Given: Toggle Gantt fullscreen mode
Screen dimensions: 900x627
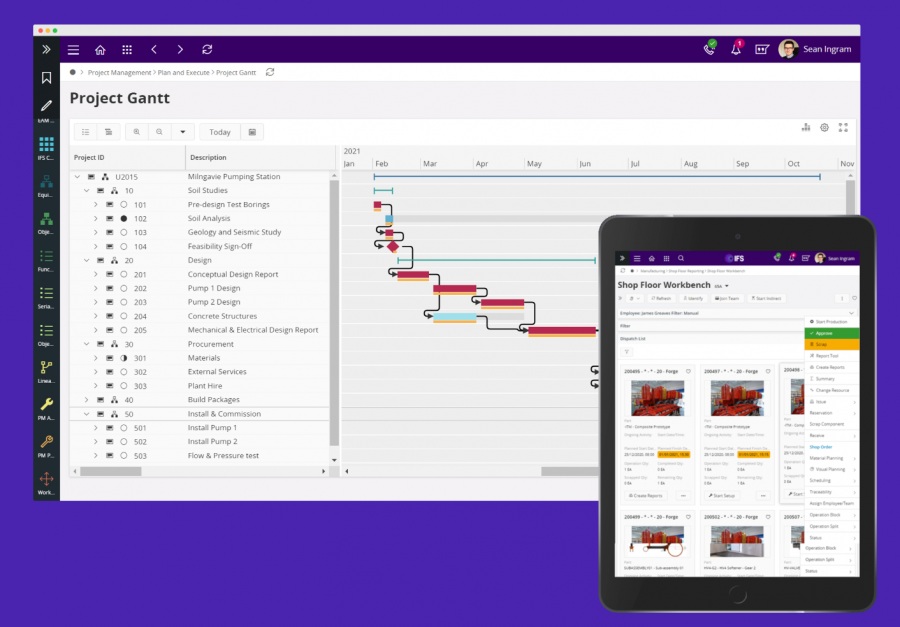Looking at the screenshot, I should (x=843, y=127).
